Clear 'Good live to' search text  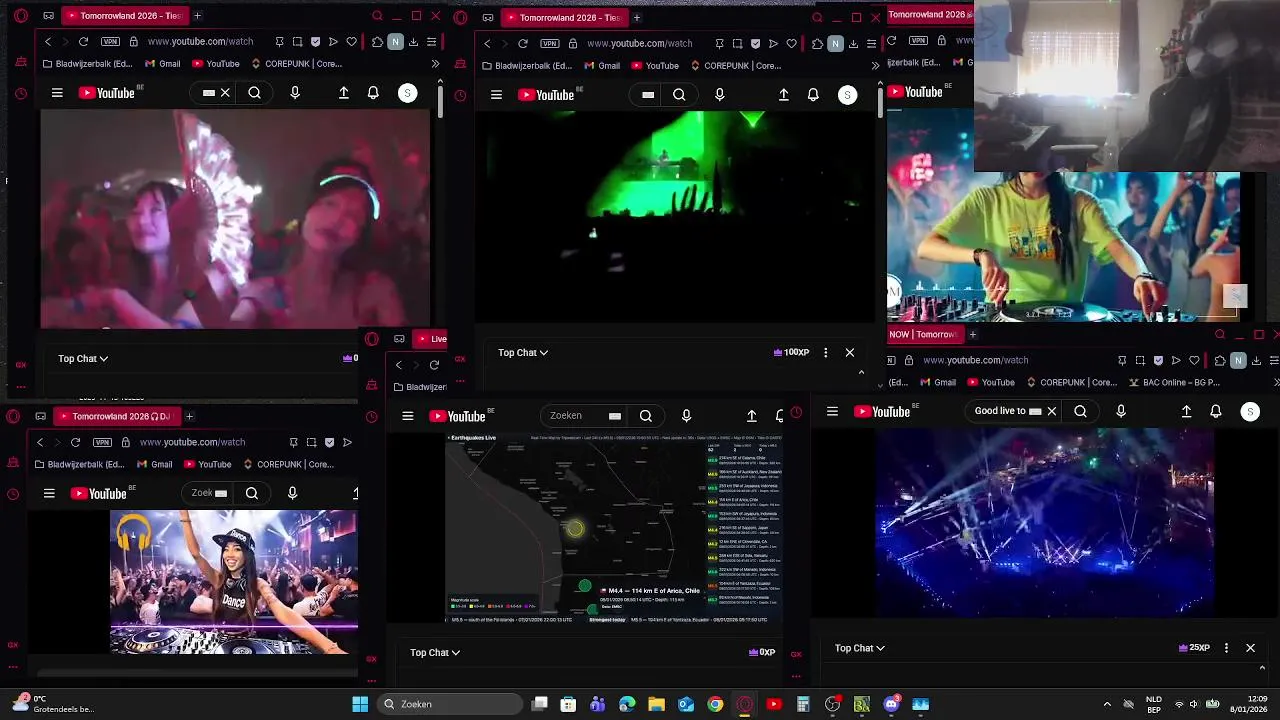click(1052, 411)
